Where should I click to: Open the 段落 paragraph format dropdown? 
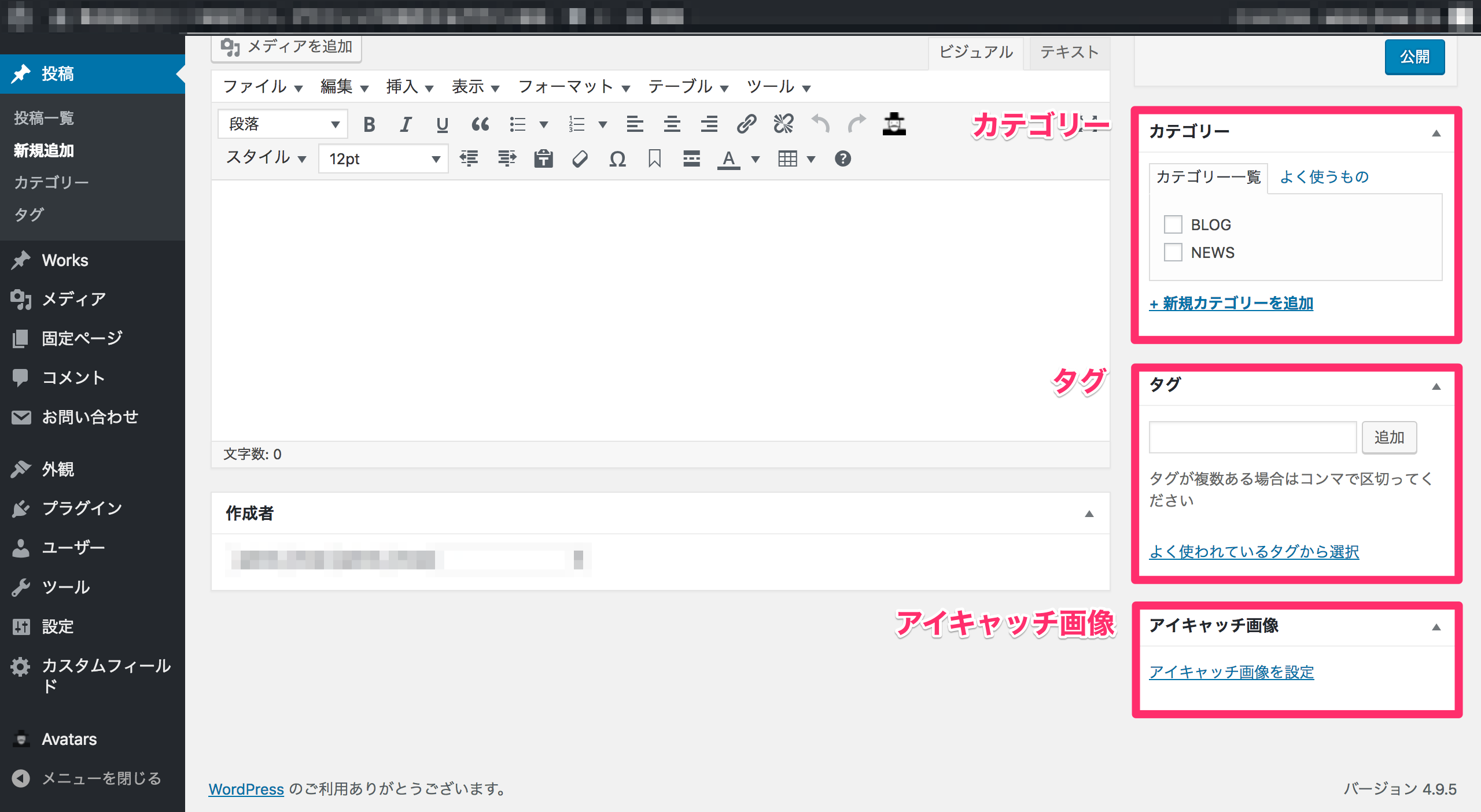point(283,124)
